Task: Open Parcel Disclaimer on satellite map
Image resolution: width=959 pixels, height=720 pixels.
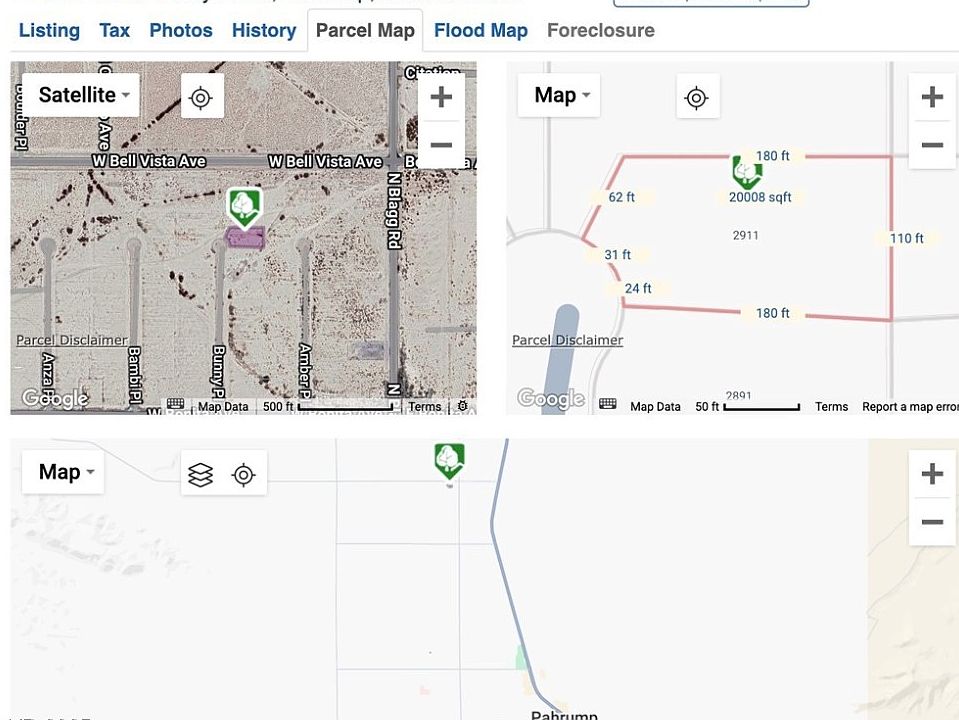Action: tap(72, 340)
